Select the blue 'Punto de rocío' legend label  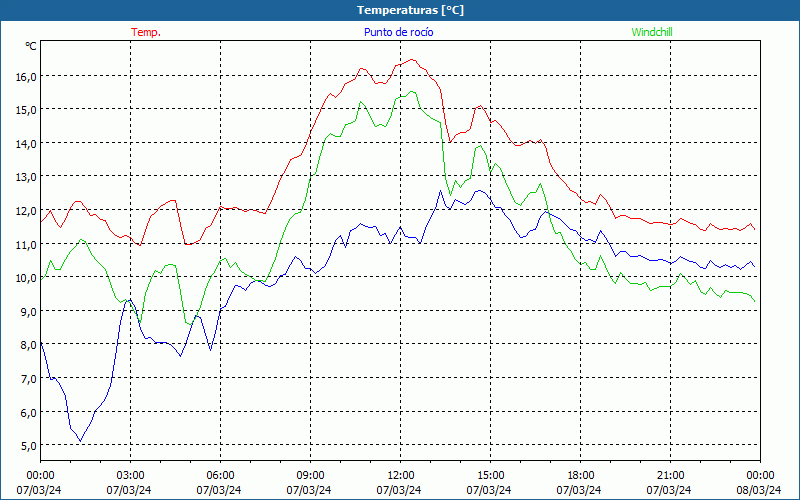398,32
